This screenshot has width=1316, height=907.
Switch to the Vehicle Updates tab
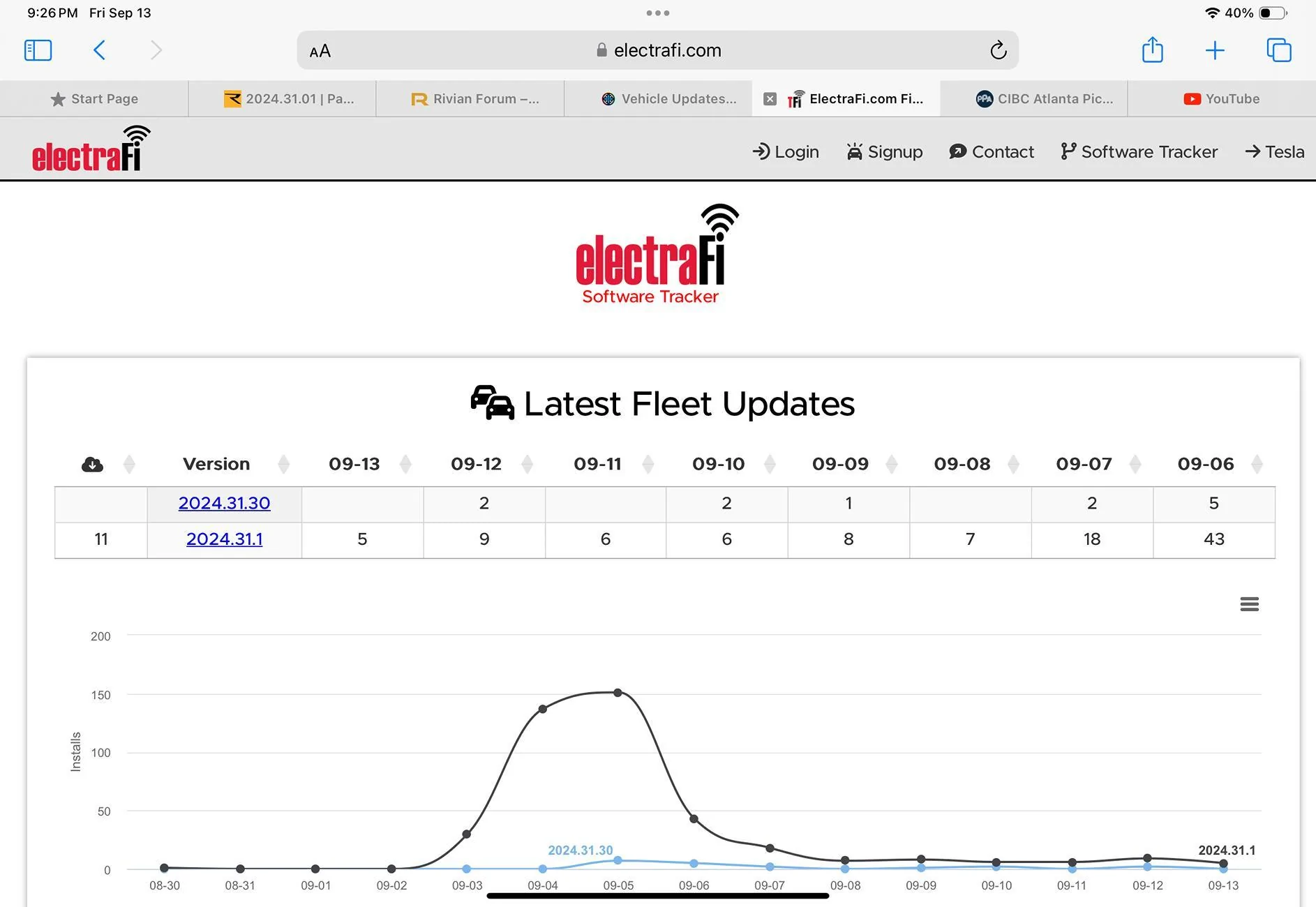coord(658,99)
